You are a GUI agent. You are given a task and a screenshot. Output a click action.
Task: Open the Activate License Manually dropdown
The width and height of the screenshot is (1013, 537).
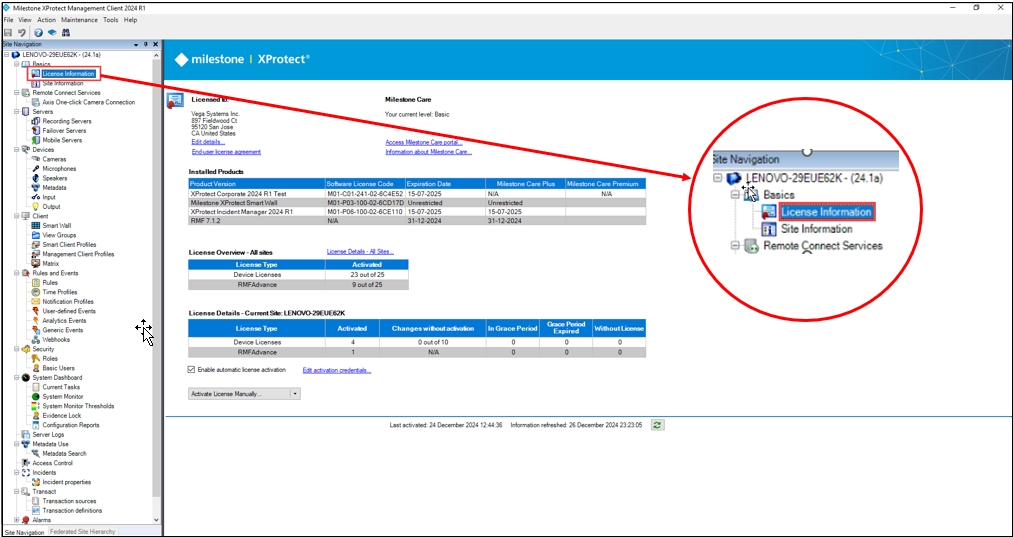pyautogui.click(x=295, y=394)
